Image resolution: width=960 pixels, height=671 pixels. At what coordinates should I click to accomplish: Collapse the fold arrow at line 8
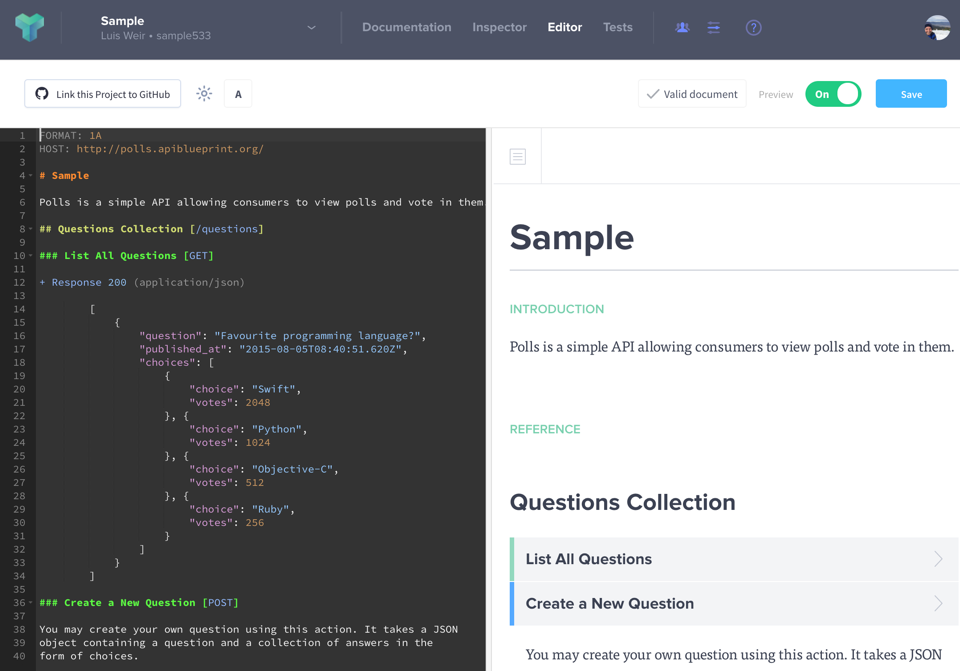31,229
